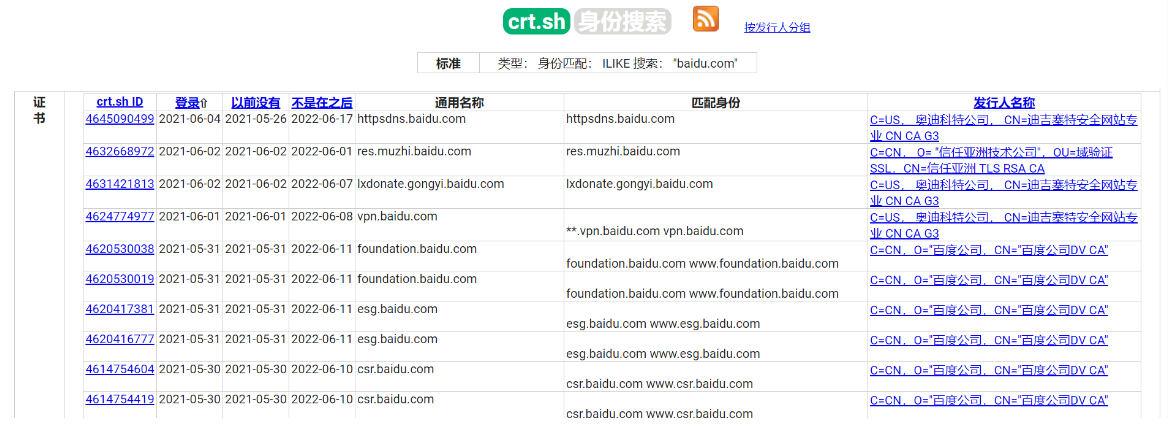Click the 2021-06-04 logged date cell
This screenshot has height=431, width=1168.
tap(190, 118)
